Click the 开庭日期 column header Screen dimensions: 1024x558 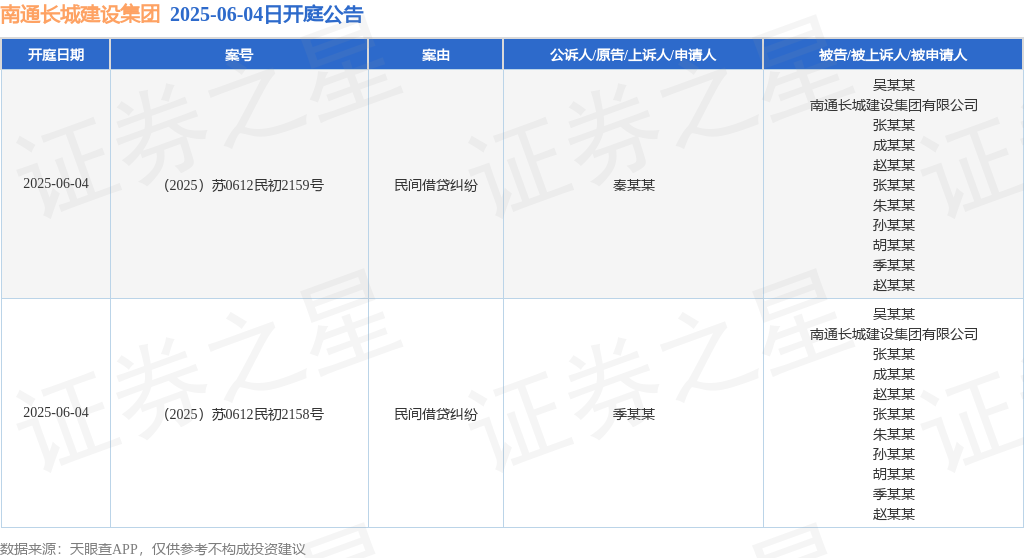(56, 55)
